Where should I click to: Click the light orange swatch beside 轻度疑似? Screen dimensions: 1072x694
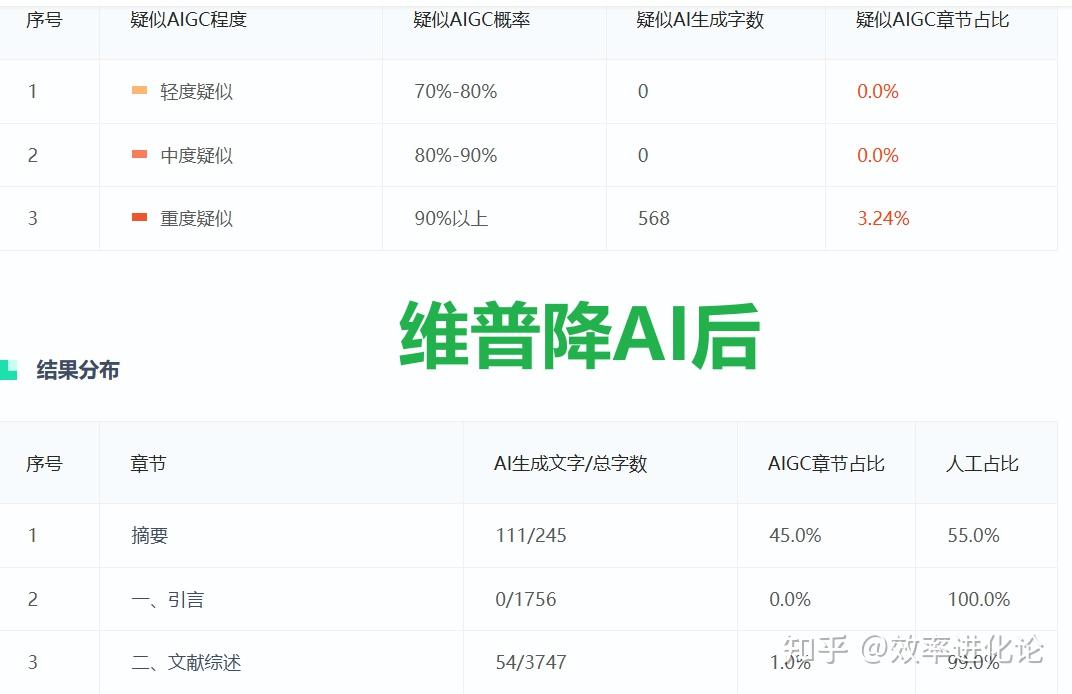point(139,90)
